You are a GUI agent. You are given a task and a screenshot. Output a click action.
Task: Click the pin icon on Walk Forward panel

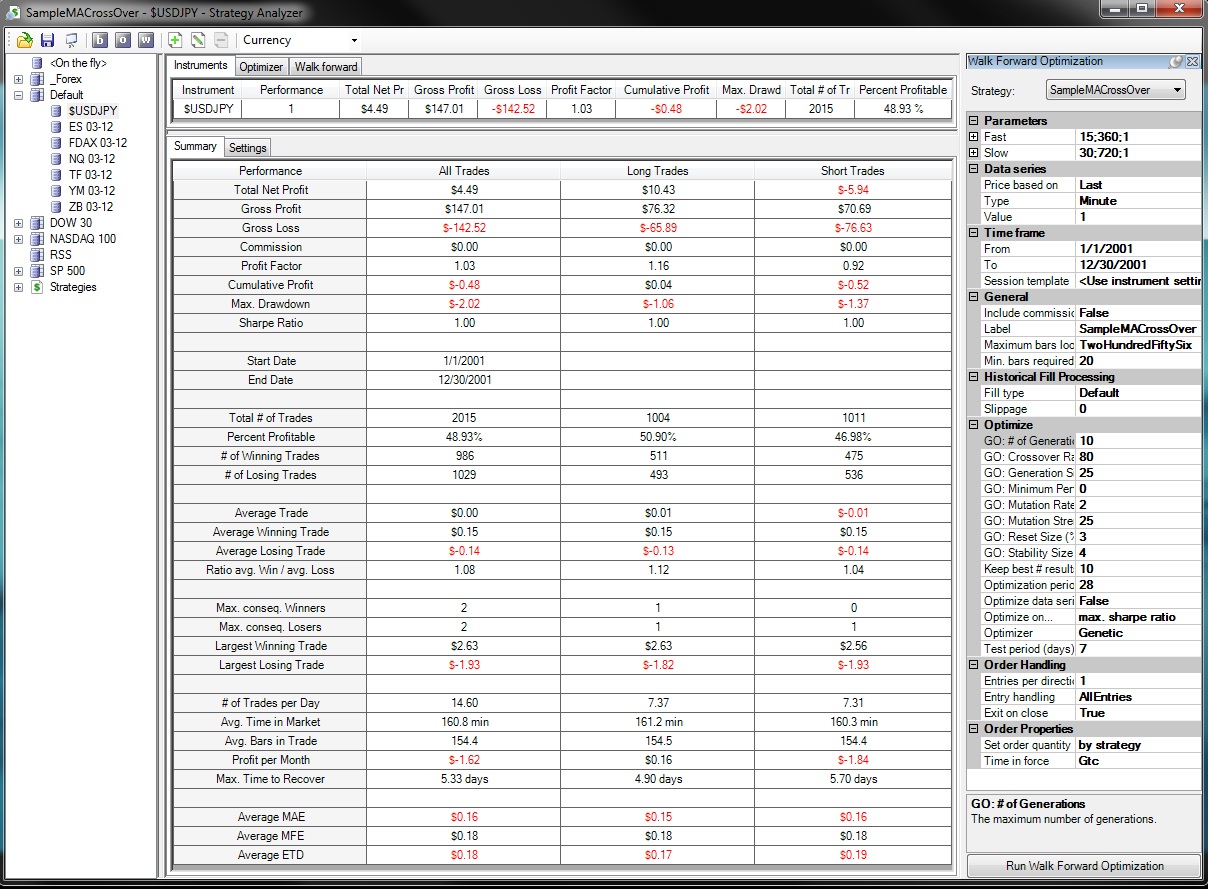click(x=1176, y=62)
